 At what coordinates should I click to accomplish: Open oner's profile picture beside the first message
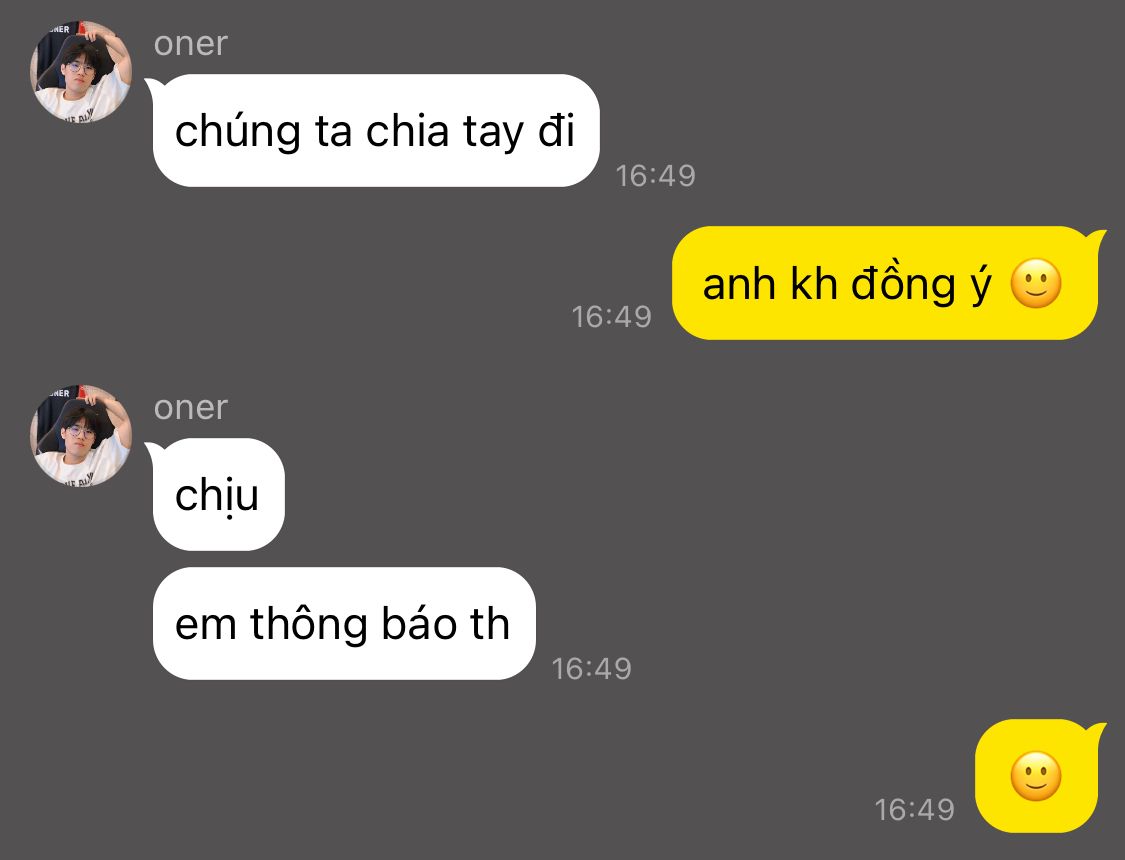[81, 72]
